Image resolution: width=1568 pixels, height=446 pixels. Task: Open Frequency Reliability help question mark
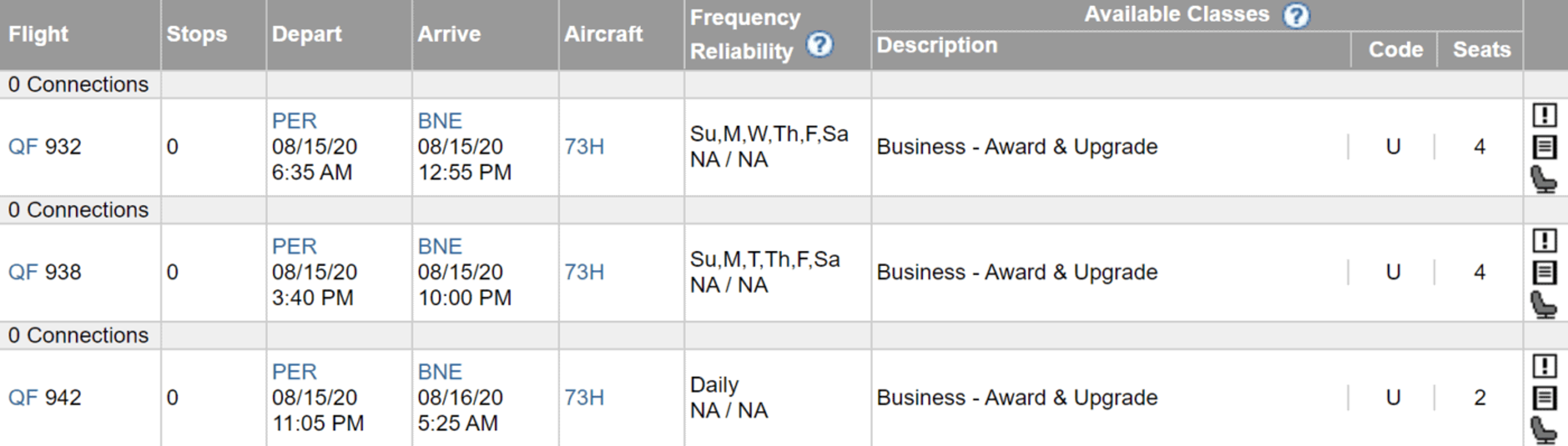[x=819, y=45]
